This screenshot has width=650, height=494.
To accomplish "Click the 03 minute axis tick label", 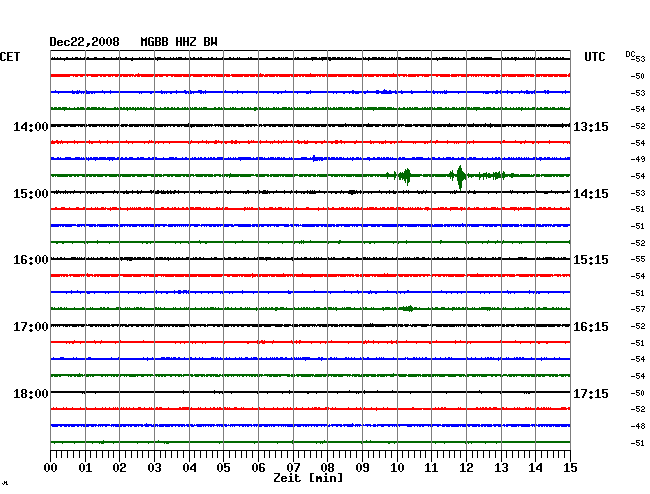I will point(154,467).
